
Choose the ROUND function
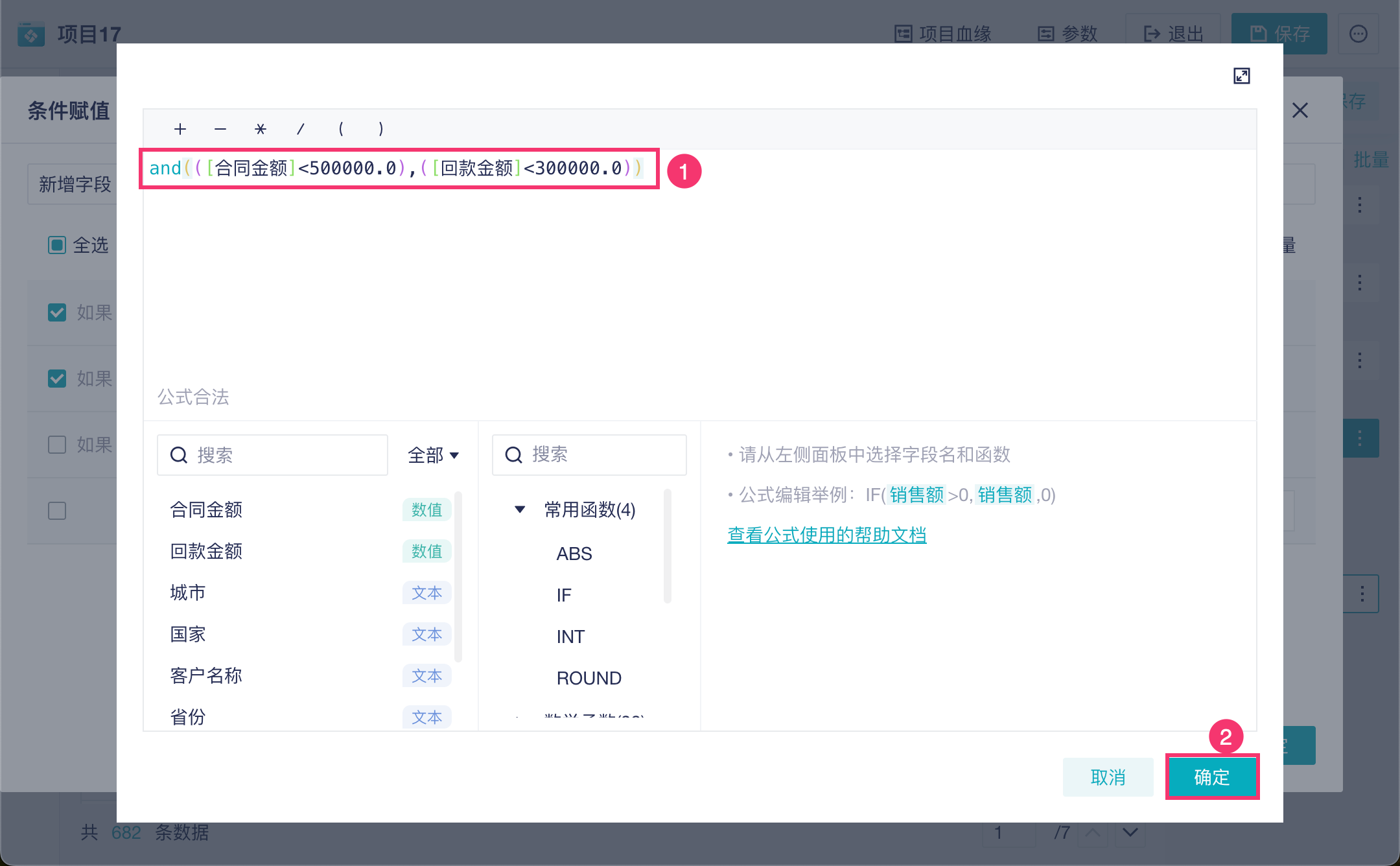(589, 678)
